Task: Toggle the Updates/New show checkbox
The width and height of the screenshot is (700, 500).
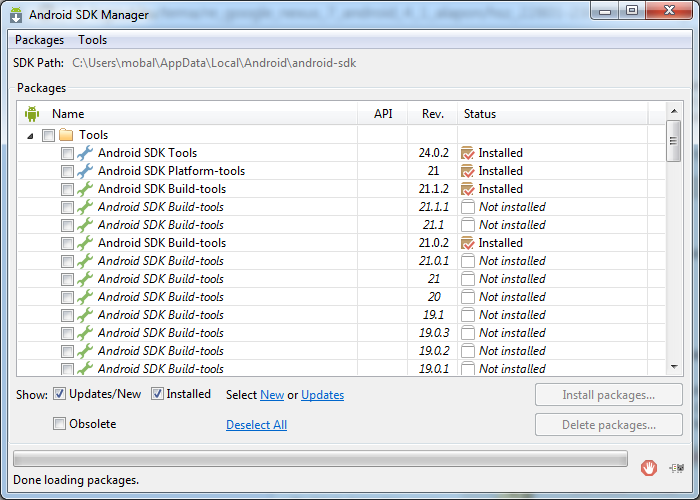Action: click(x=59, y=394)
